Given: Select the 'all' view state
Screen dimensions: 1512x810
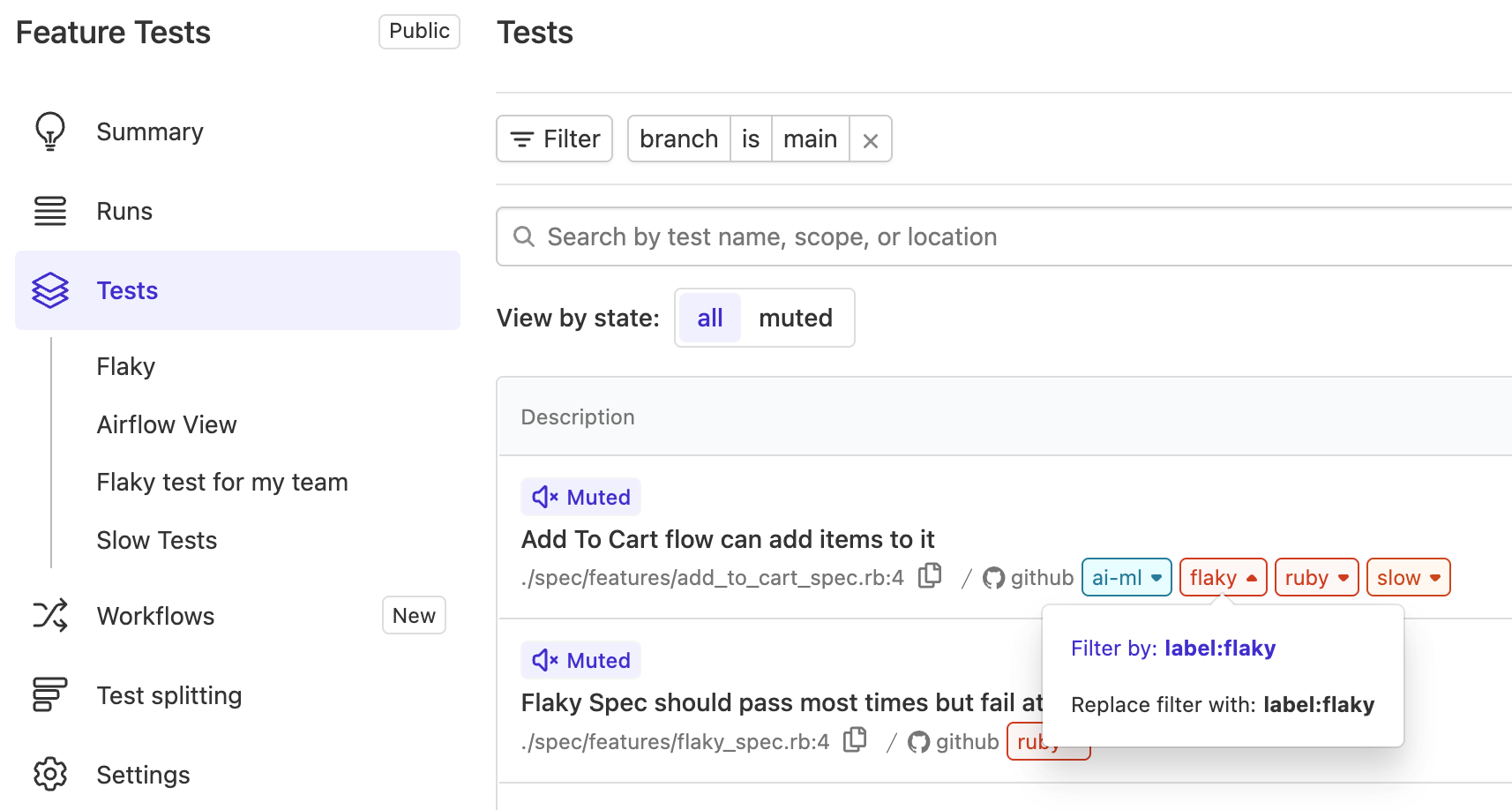Looking at the screenshot, I should (708, 318).
